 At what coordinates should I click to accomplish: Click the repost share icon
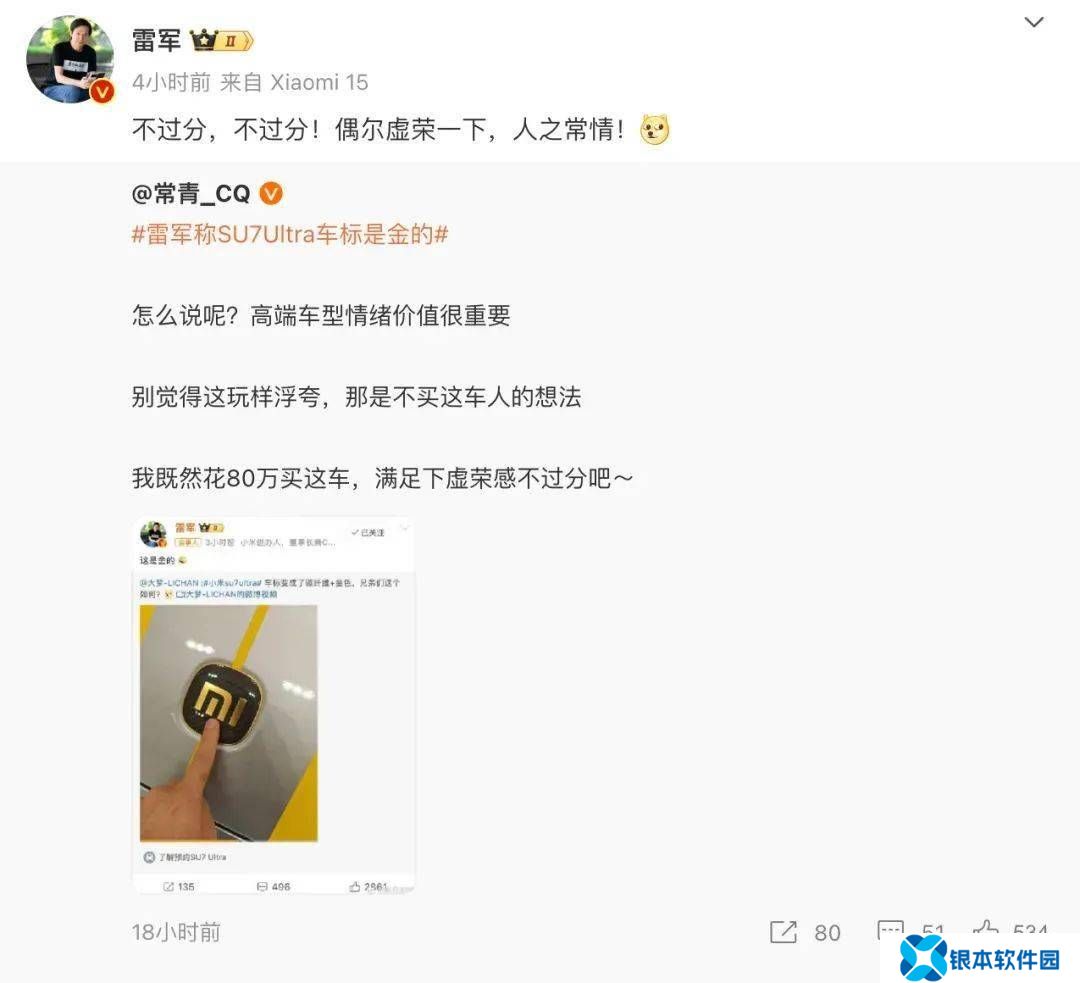coord(783,932)
